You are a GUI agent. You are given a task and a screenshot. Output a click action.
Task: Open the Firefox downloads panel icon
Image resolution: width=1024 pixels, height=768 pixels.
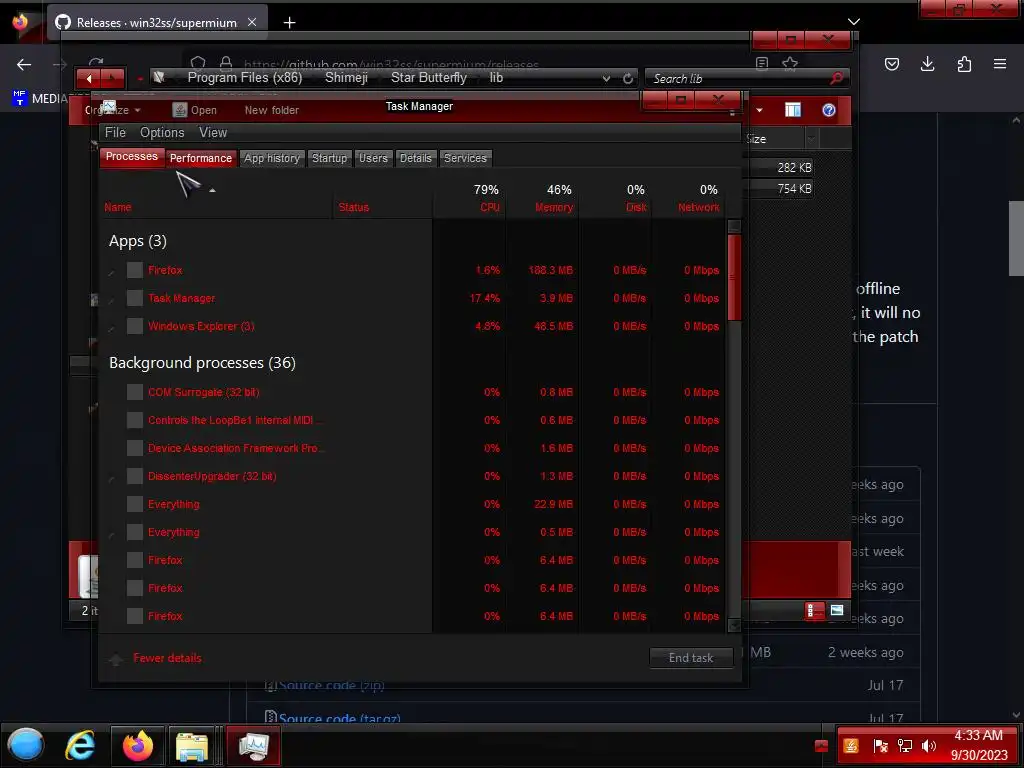[927, 64]
